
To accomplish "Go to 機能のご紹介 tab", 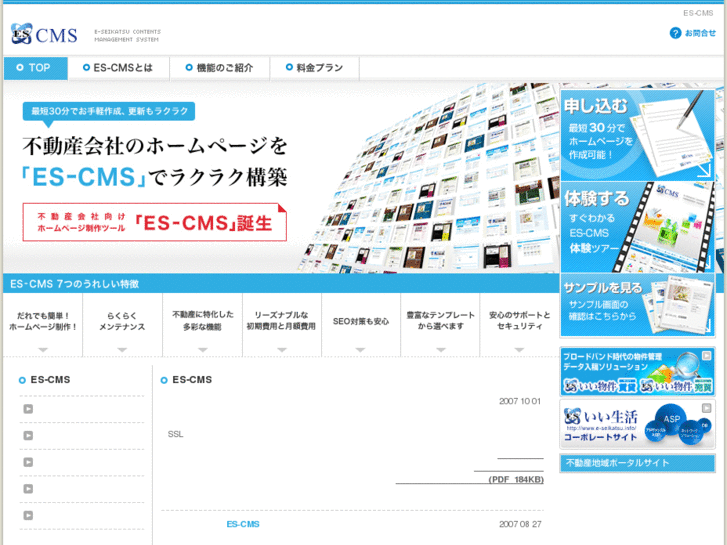I will pyautogui.click(x=220, y=68).
